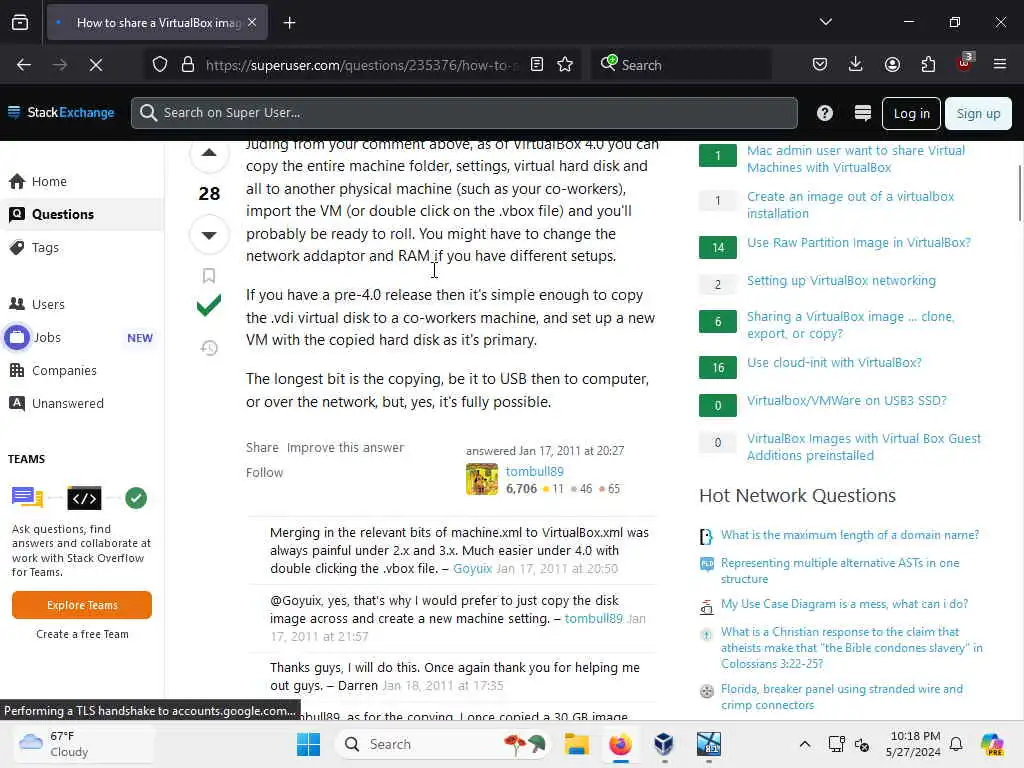Close the VirtualBox question tab
1024x768 pixels.
pyautogui.click(x=252, y=23)
